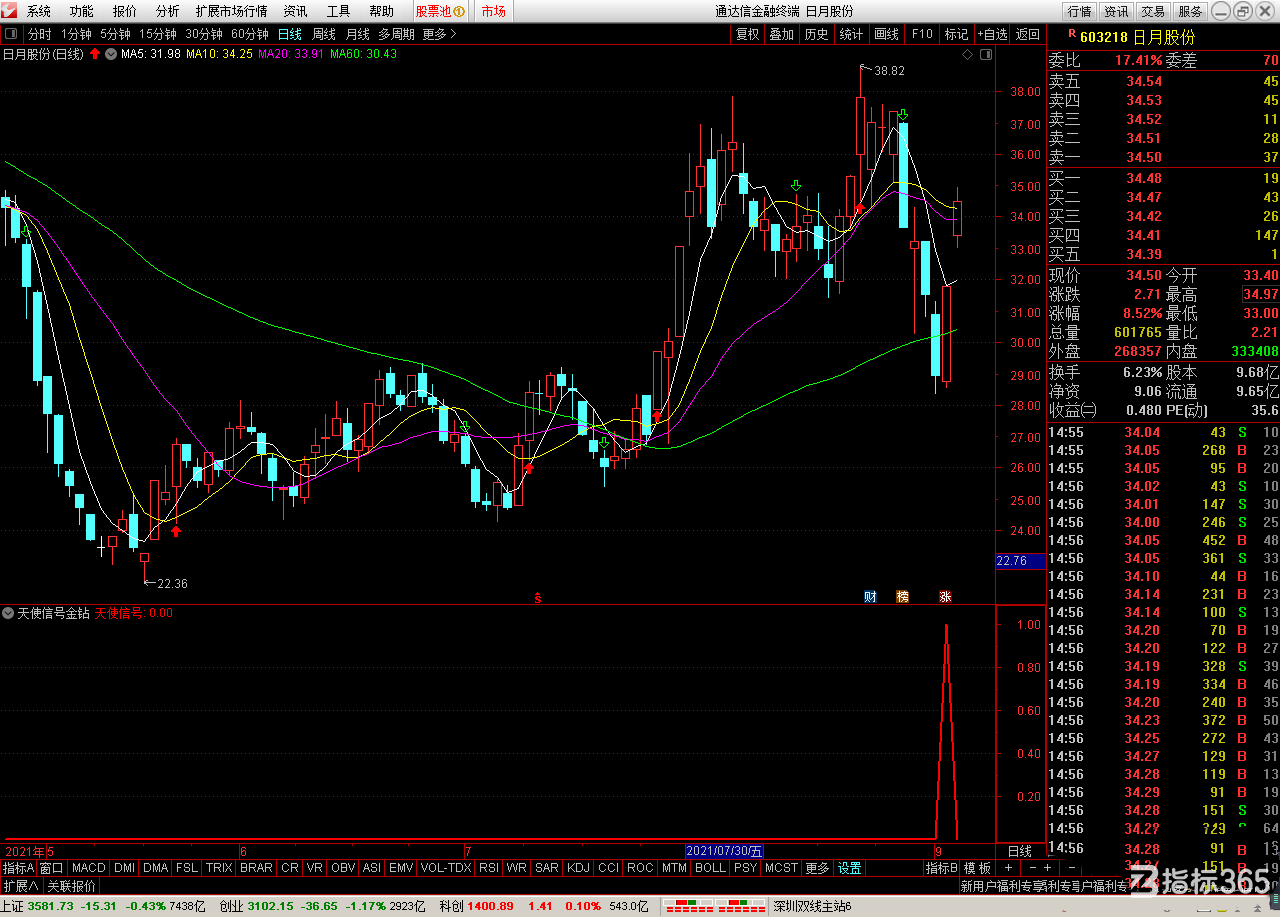Screen dimensions: 1280x918
Task: Switch to the 交易 tab at top right
Action: (x=1153, y=11)
